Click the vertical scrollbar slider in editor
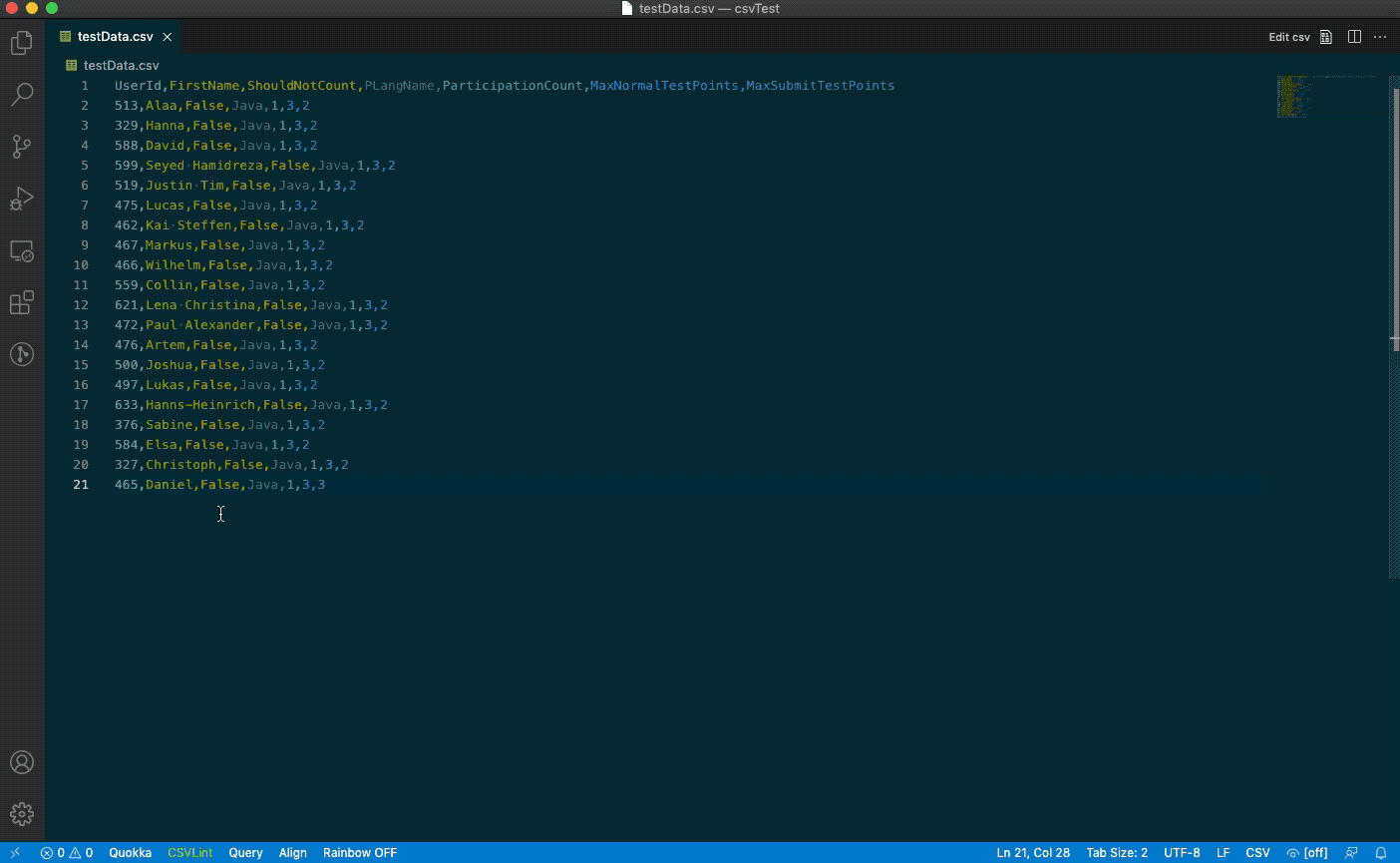Screen dimensions: 1400x863 (x=1394, y=327)
